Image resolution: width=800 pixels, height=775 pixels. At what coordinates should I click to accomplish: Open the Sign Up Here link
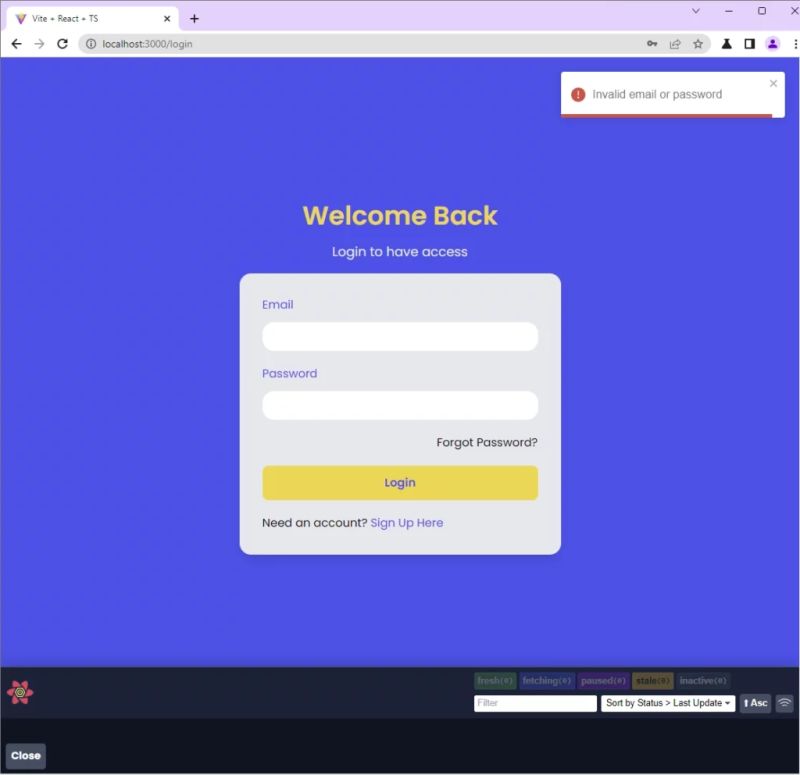click(x=406, y=522)
